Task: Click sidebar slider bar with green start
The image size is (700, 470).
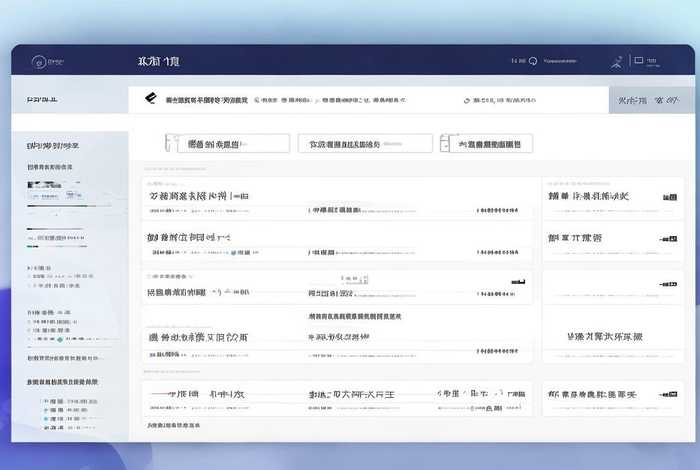Action: [x=57, y=246]
